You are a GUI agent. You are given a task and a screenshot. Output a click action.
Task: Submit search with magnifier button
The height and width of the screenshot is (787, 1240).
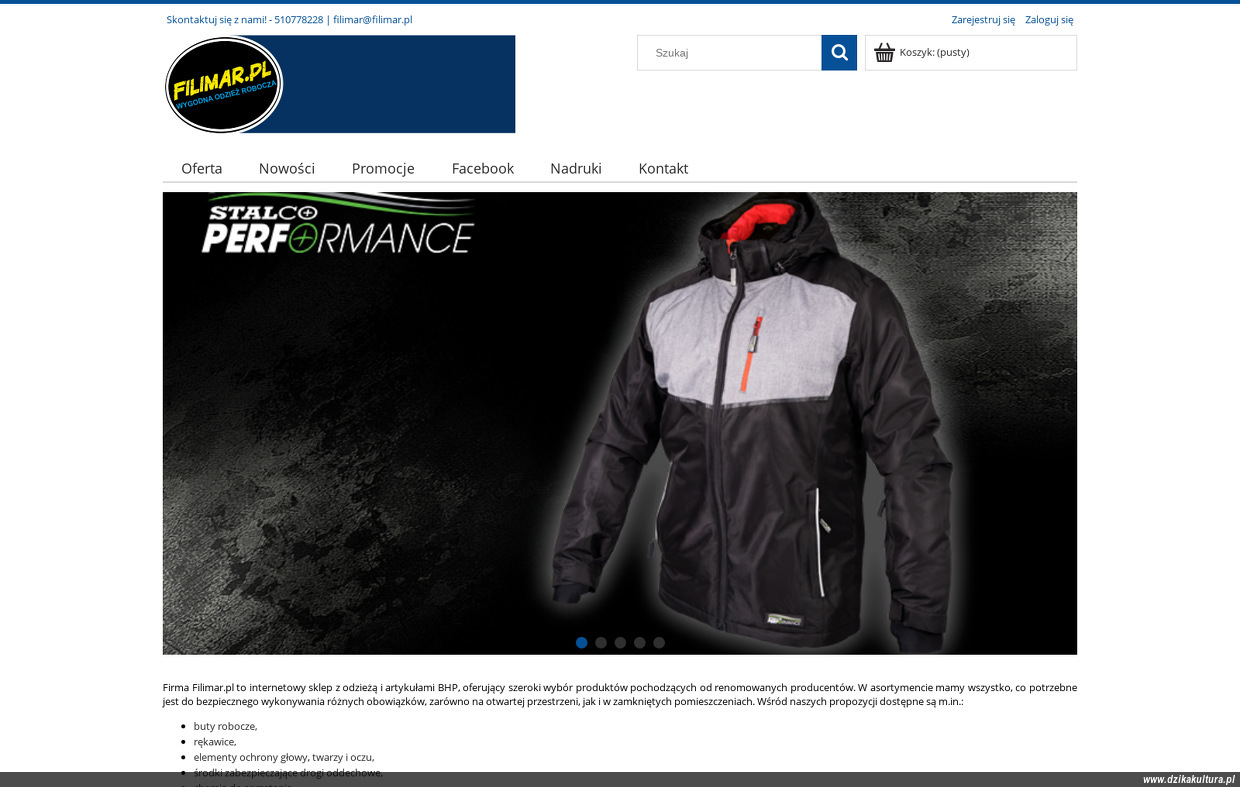839,53
